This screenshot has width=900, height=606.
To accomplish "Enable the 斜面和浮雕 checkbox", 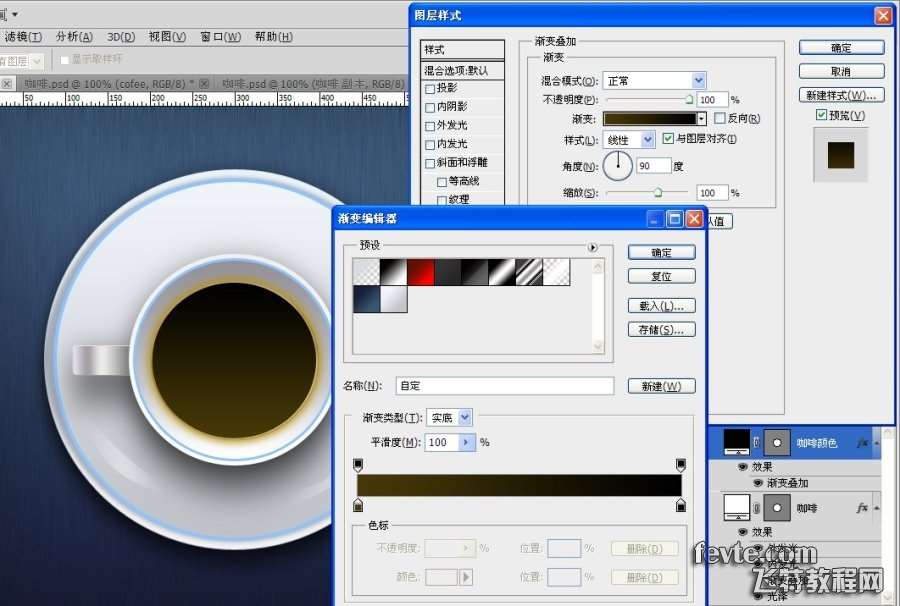I will [430, 164].
